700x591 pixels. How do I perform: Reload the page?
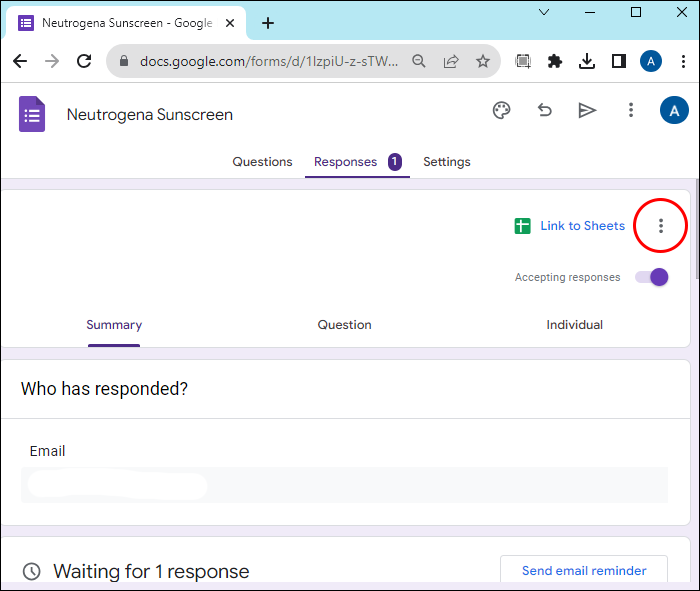coord(84,61)
